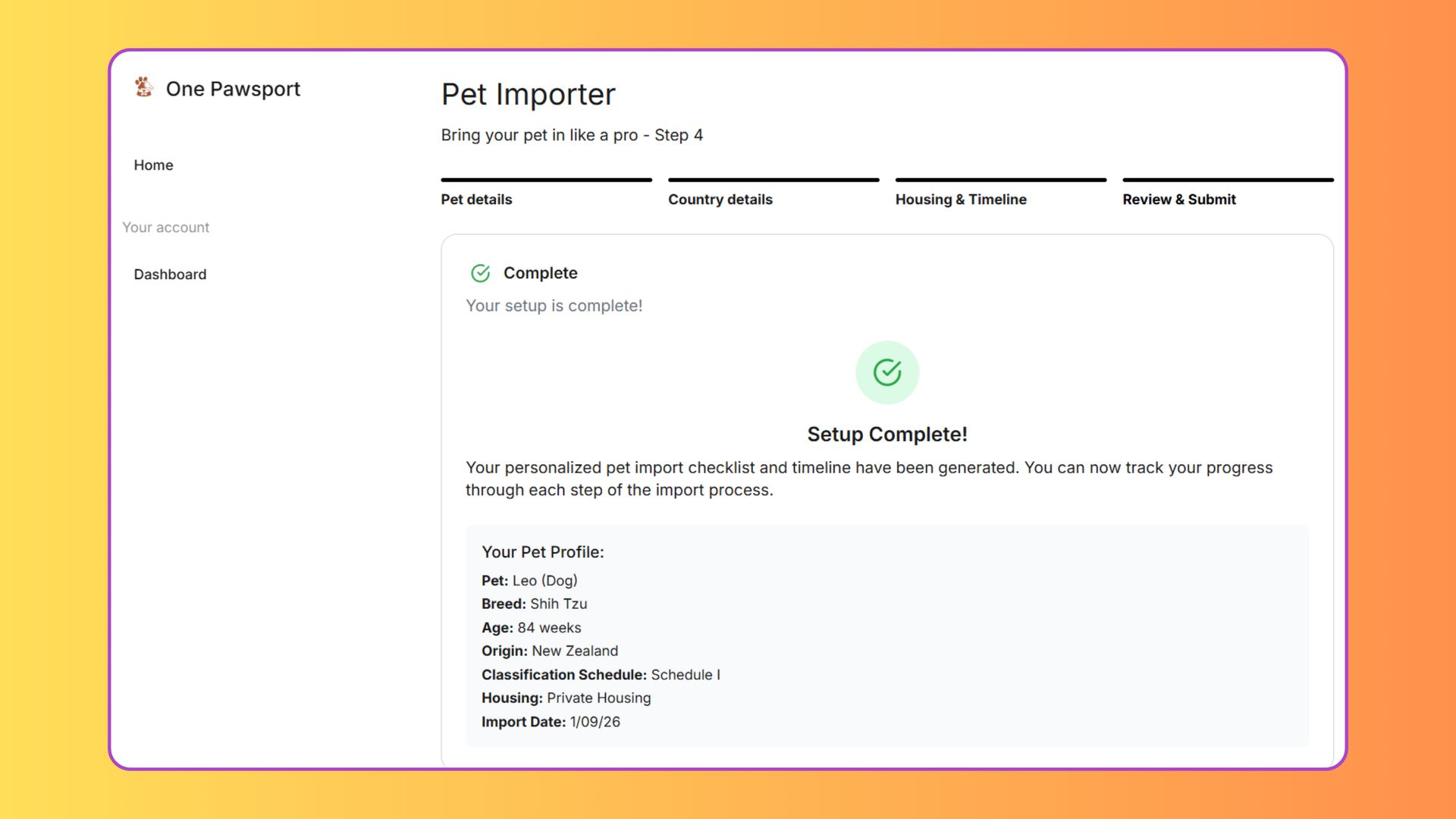1456x819 pixels.
Task: Click the Classification Schedule line
Action: [x=601, y=675]
